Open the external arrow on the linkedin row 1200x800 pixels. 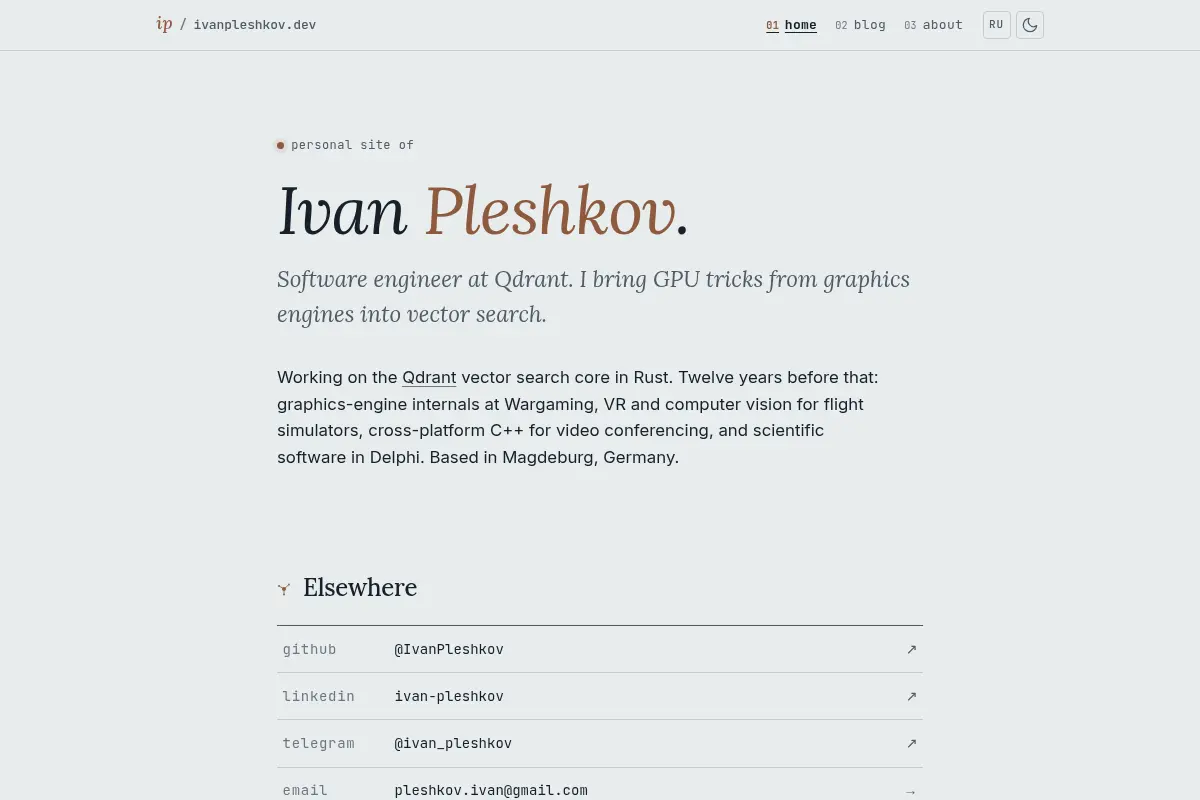click(911, 696)
